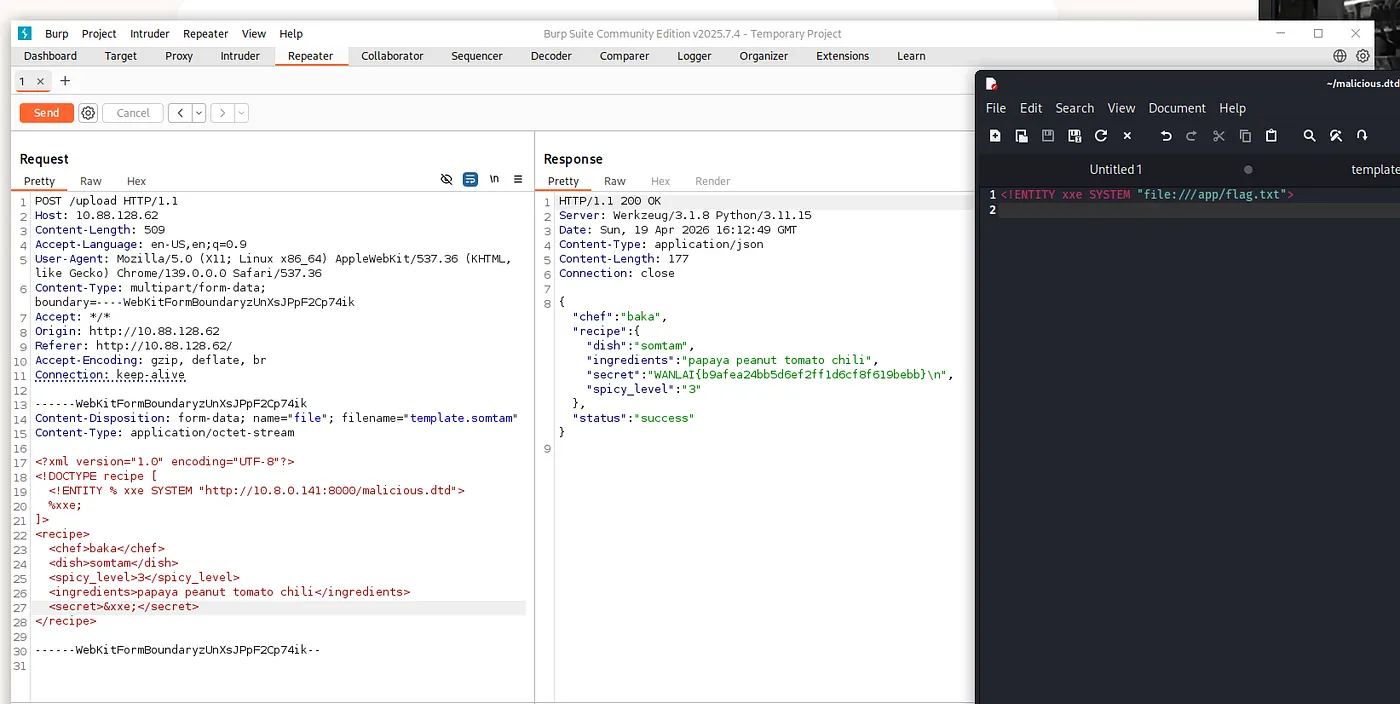Select Raw view in Request panel

[91, 181]
